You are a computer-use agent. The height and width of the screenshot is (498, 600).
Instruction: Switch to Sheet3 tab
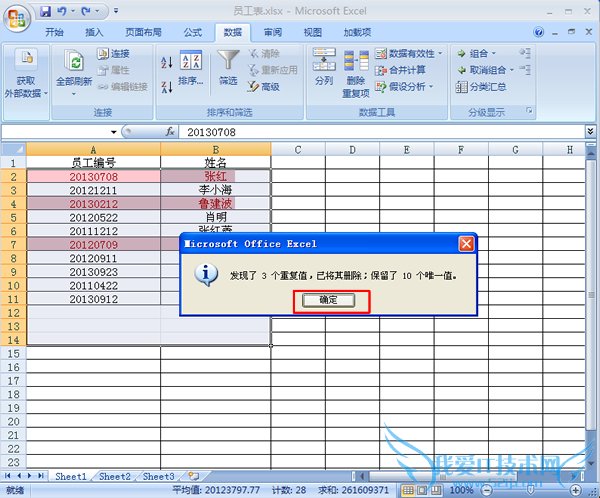tap(158, 476)
